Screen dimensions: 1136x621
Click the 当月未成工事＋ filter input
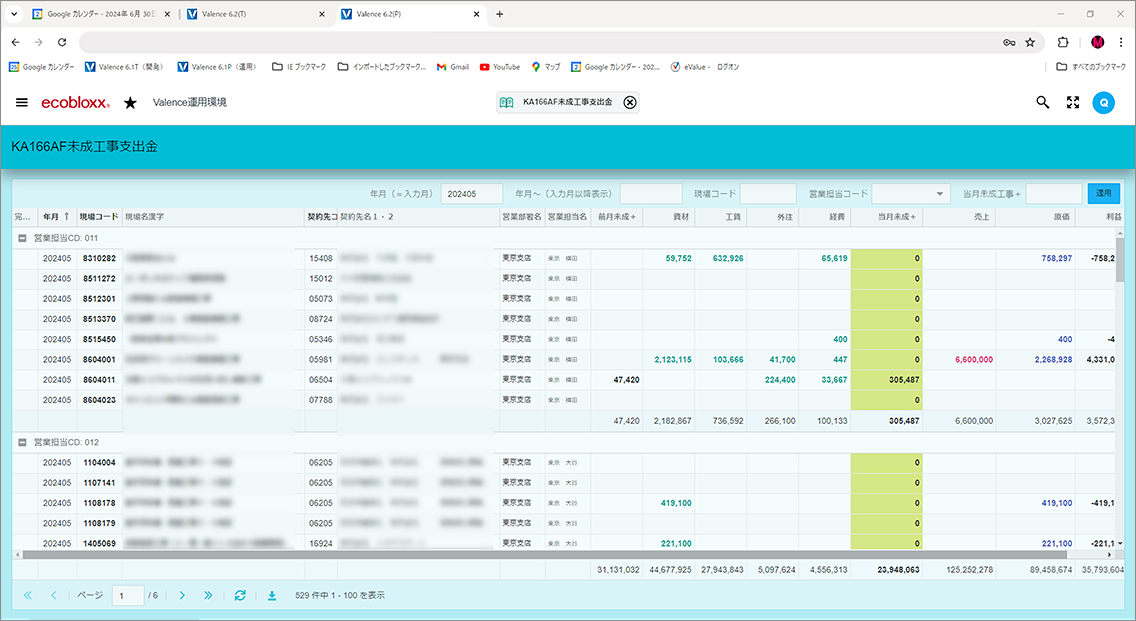(1054, 193)
